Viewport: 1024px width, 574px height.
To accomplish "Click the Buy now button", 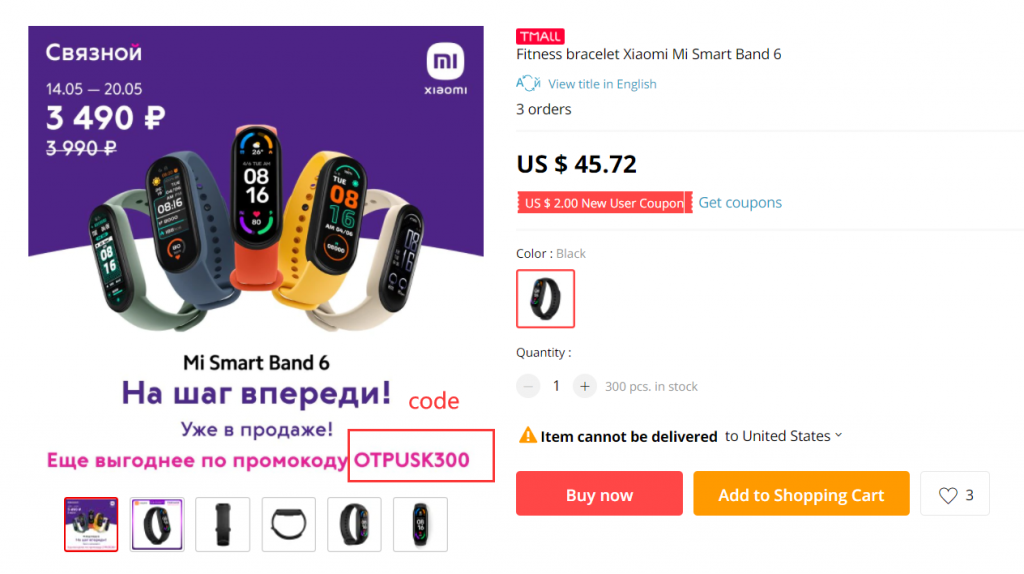I will [x=600, y=494].
